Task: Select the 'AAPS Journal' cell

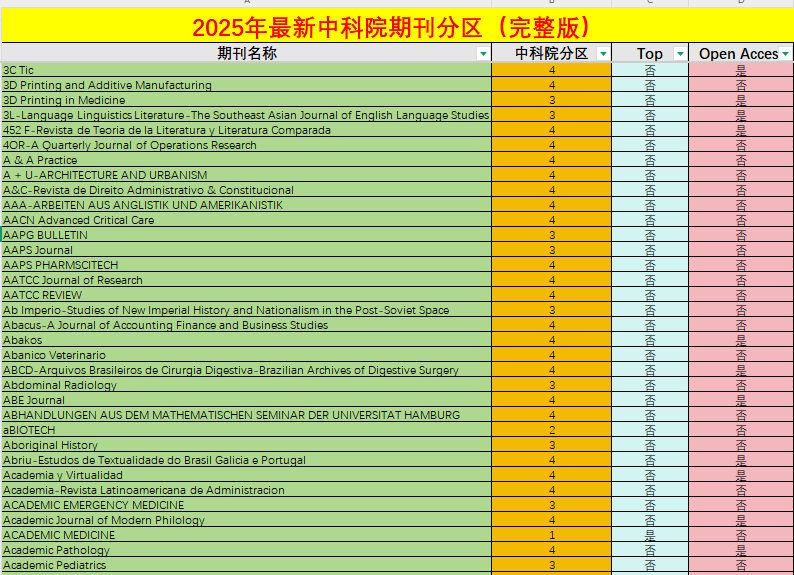Action: (x=247, y=250)
